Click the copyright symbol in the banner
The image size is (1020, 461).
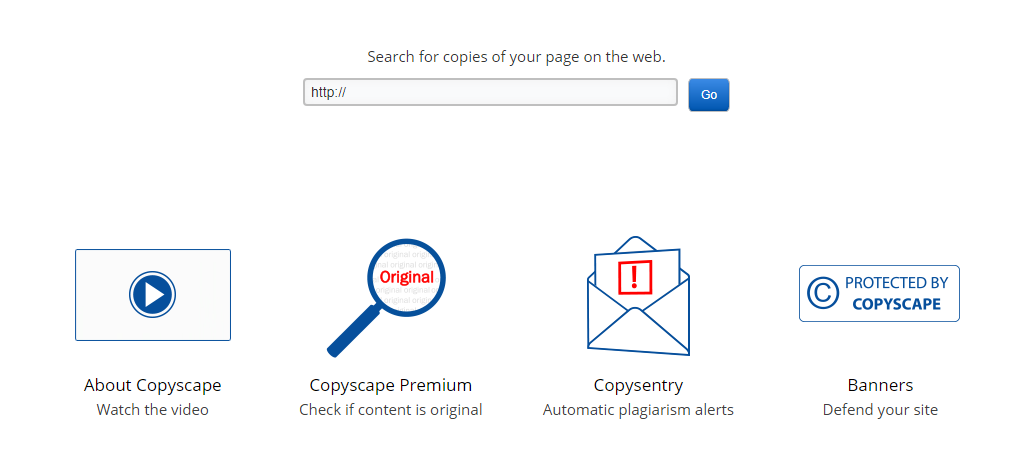(x=823, y=293)
